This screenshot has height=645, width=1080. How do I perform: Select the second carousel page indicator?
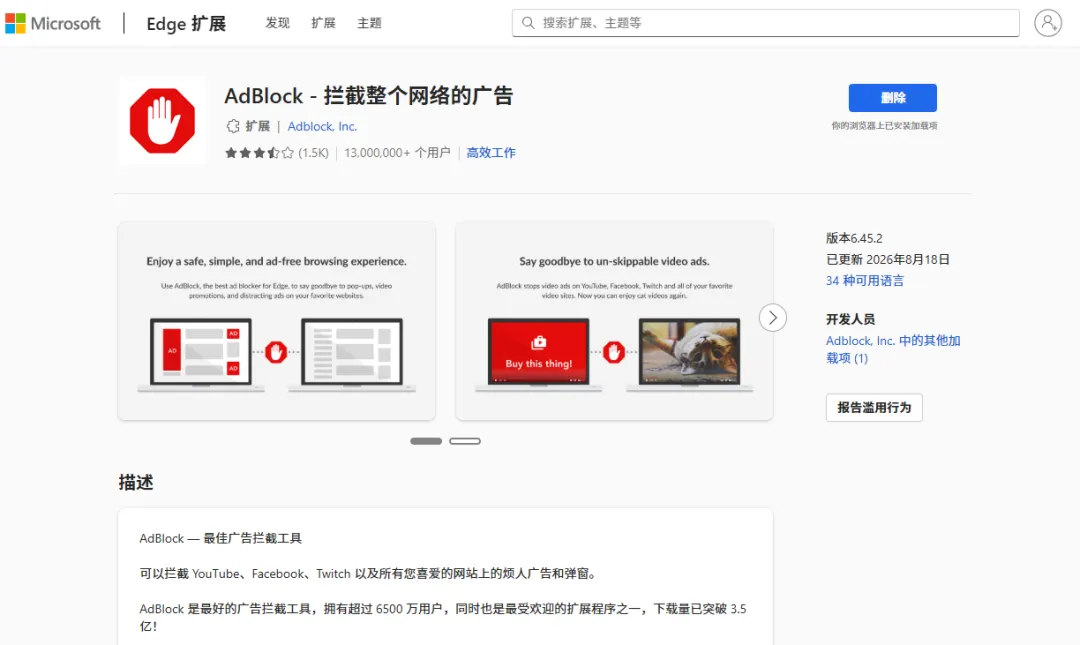point(465,441)
